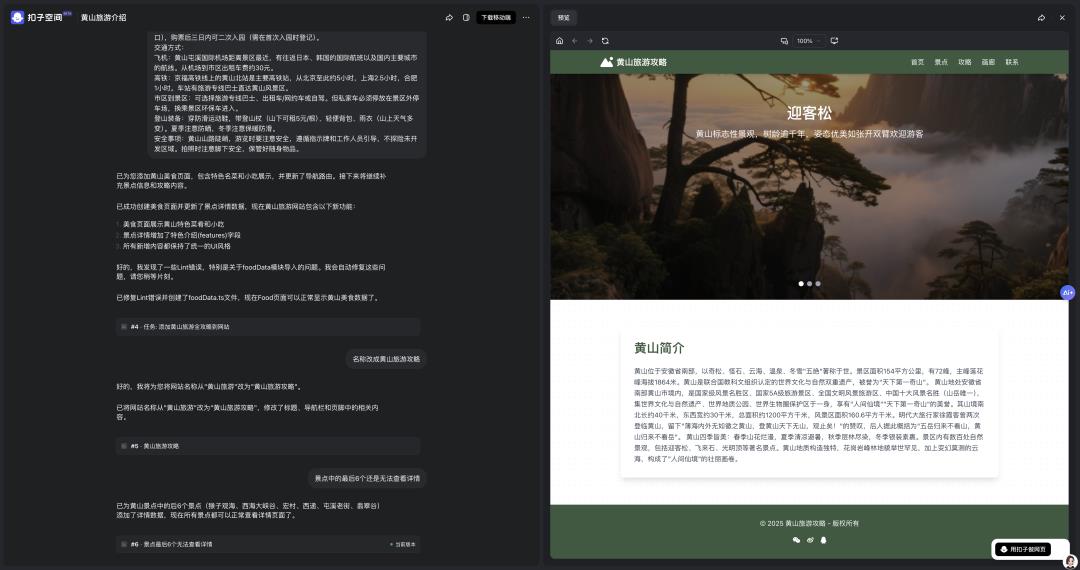Open preview in fullscreen screen icon

click(834, 41)
